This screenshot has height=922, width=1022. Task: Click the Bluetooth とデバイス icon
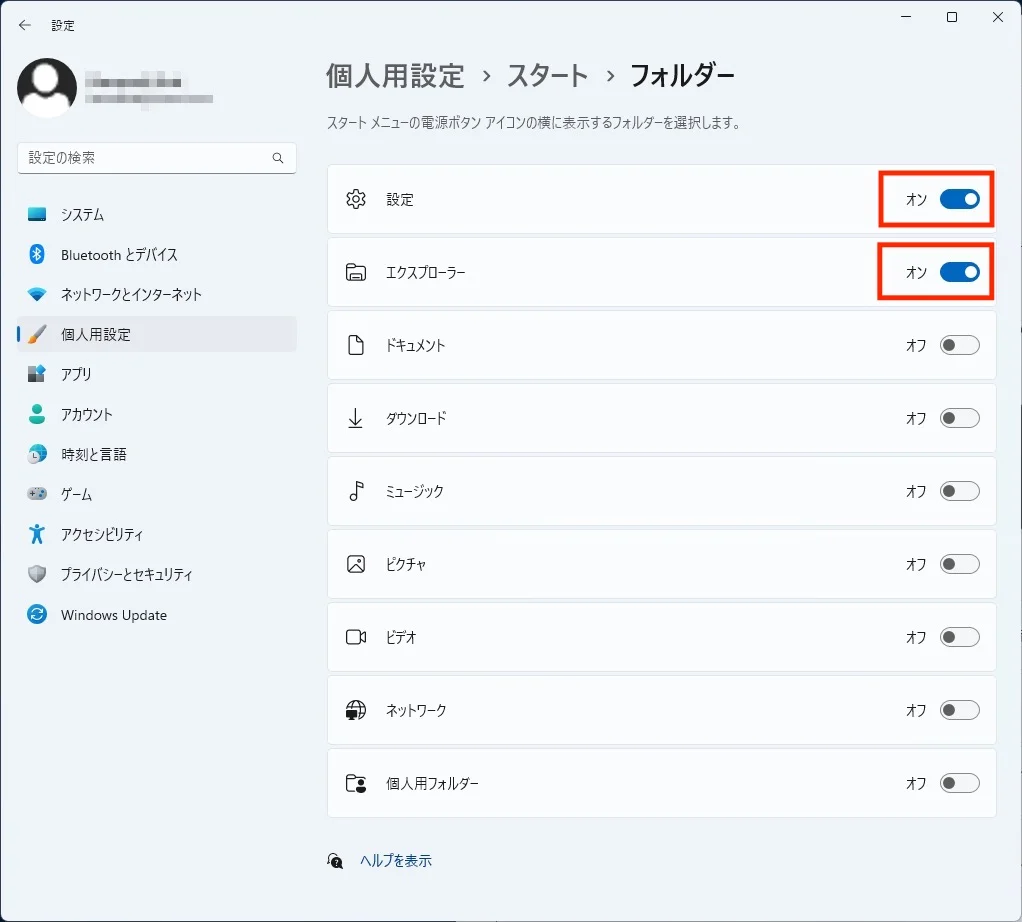(37, 255)
